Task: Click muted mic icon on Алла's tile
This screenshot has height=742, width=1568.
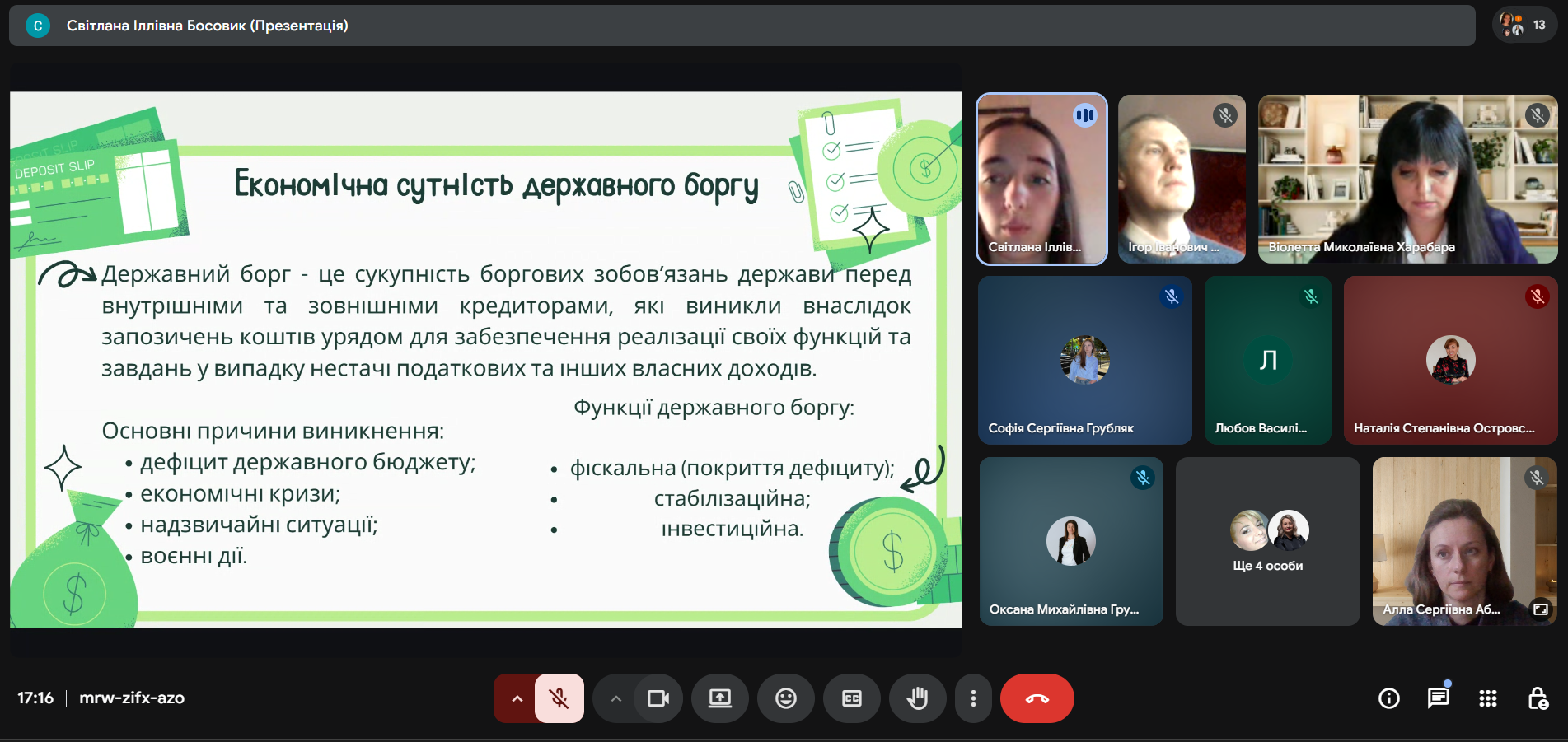Action: (x=1537, y=478)
